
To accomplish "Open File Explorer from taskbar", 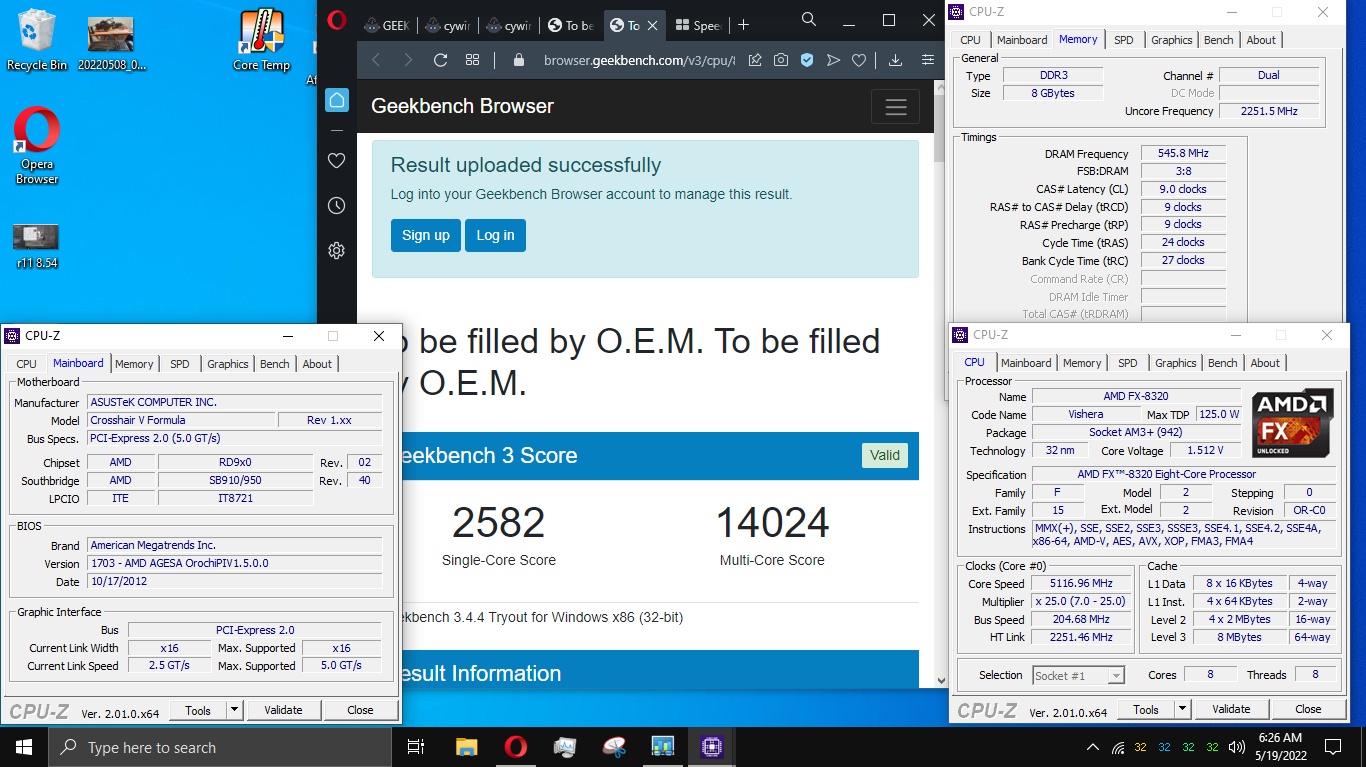I will pyautogui.click(x=467, y=747).
